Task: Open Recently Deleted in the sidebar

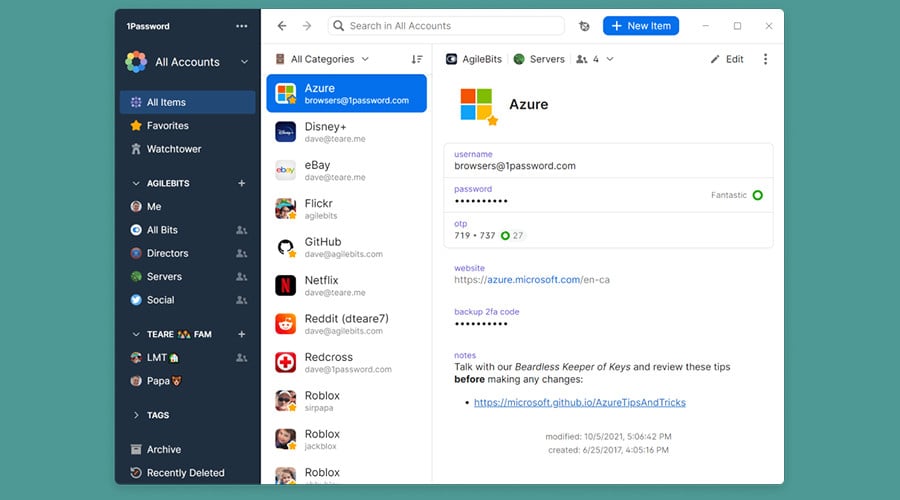Action: point(185,473)
